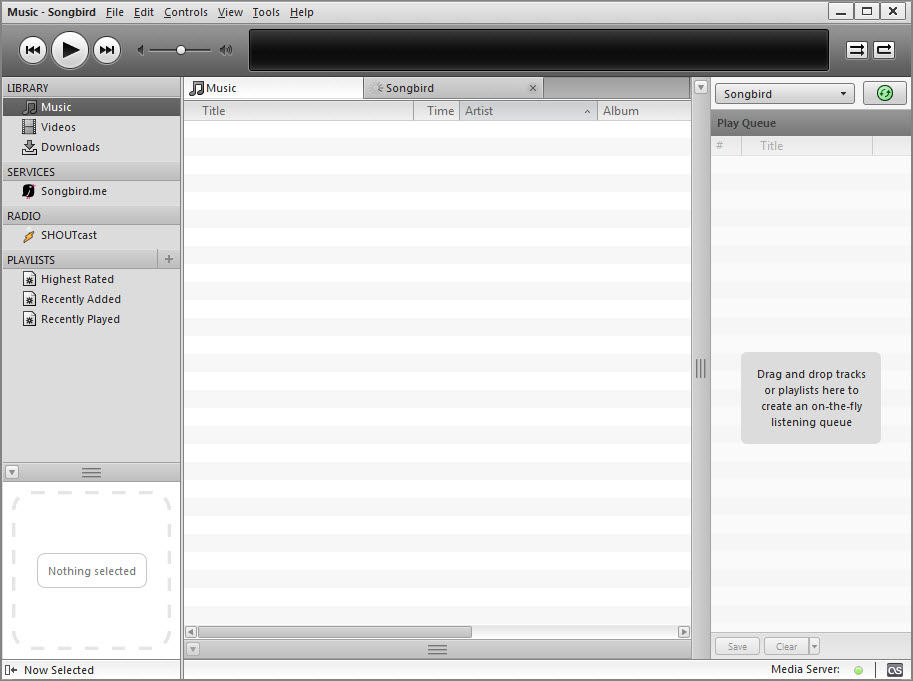Click the Highest Rated smart playlist icon
This screenshot has width=913, height=681.
point(29,279)
